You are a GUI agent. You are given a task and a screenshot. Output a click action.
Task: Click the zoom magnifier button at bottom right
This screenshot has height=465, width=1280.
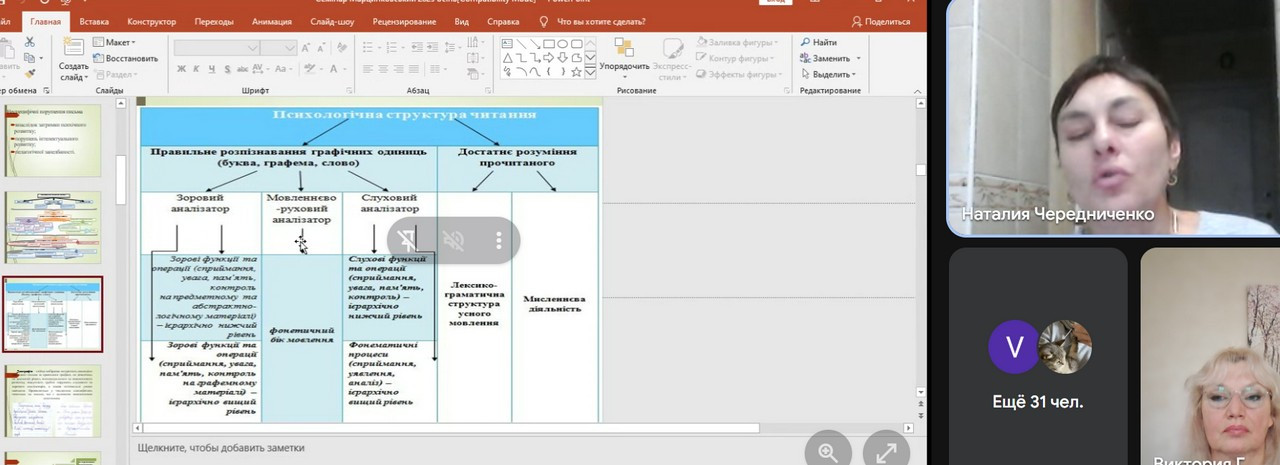pos(828,452)
